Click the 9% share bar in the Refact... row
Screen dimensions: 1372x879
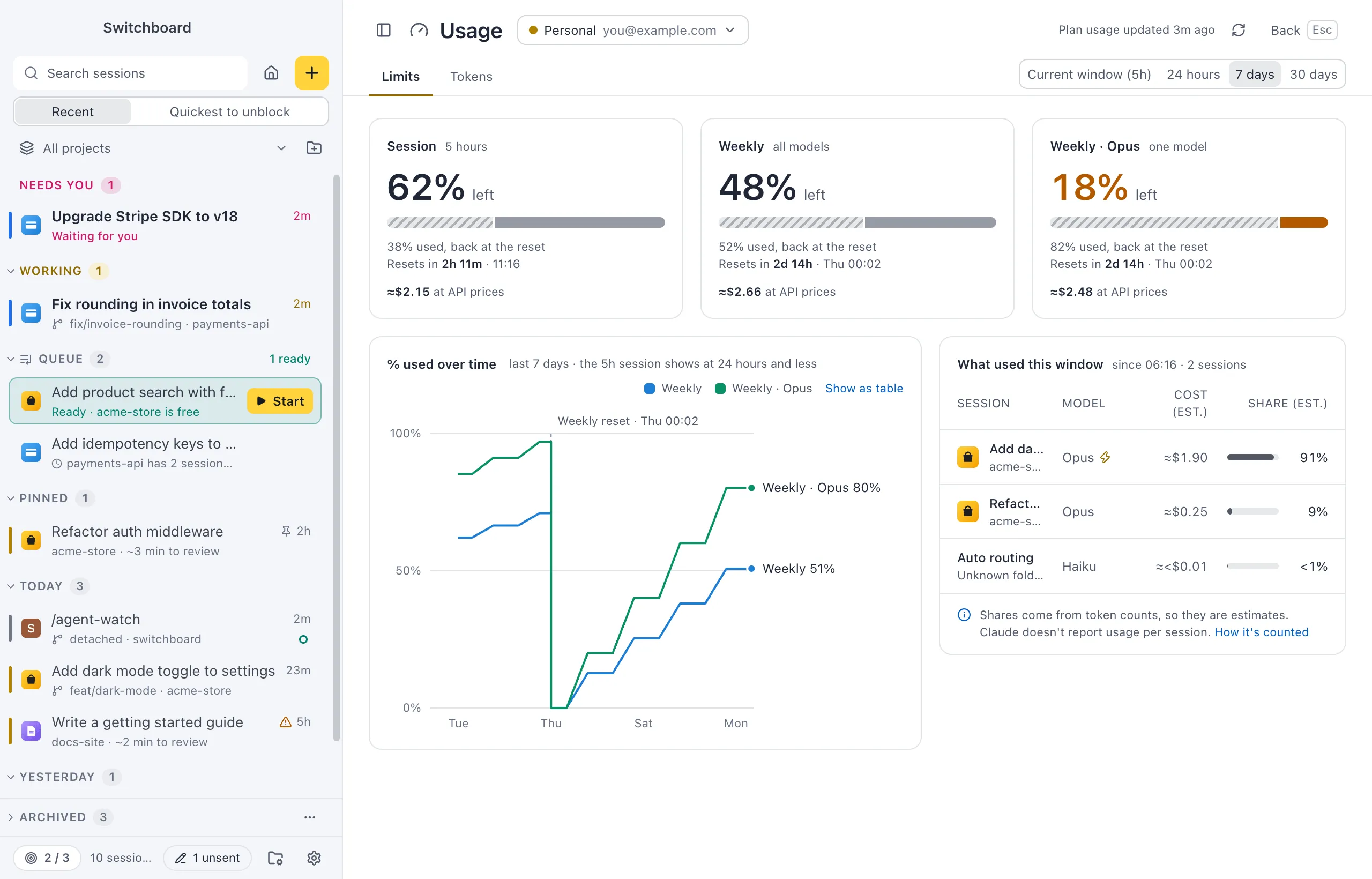pos(1252,512)
